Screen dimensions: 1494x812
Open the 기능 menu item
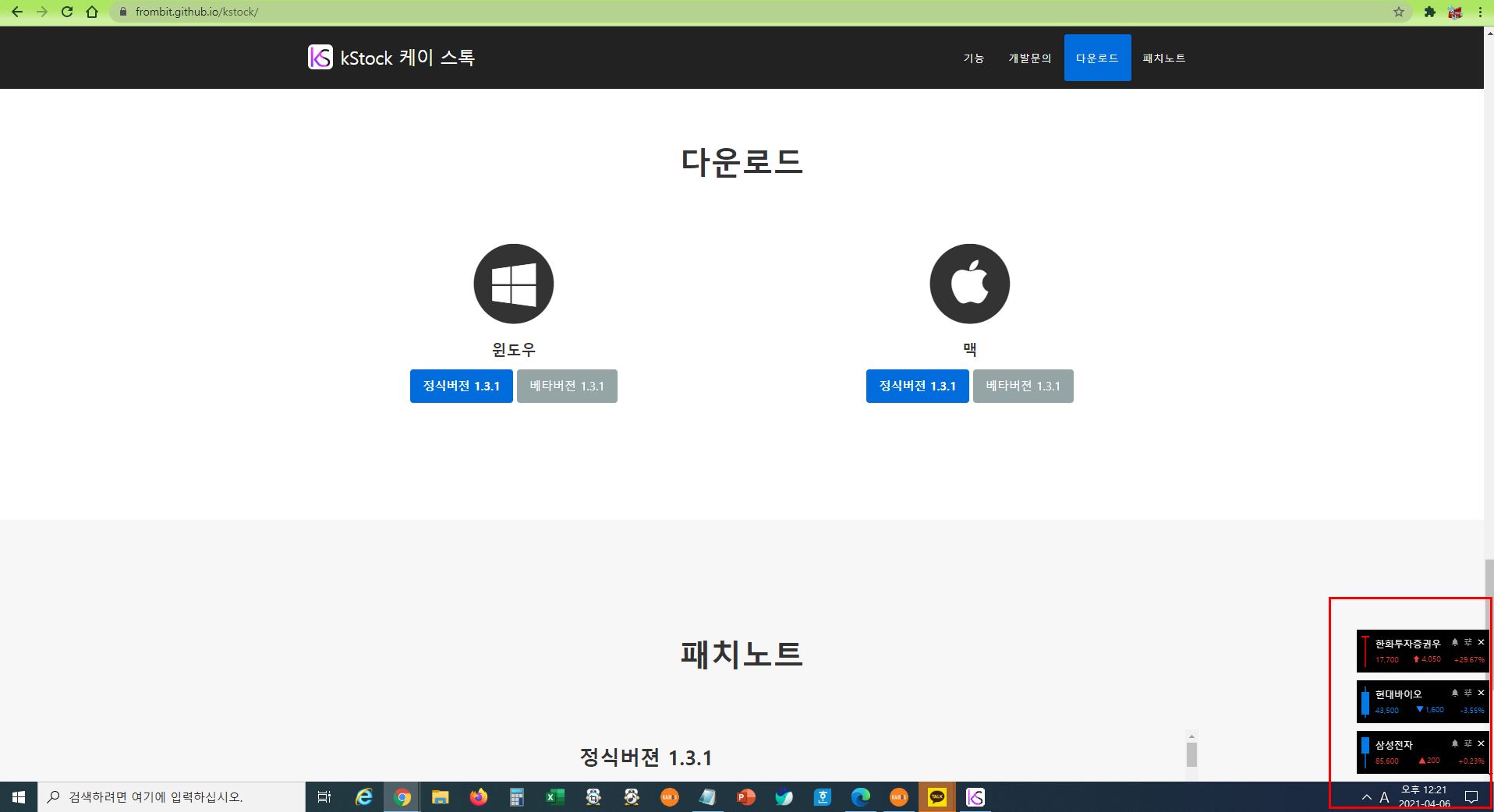coord(973,58)
